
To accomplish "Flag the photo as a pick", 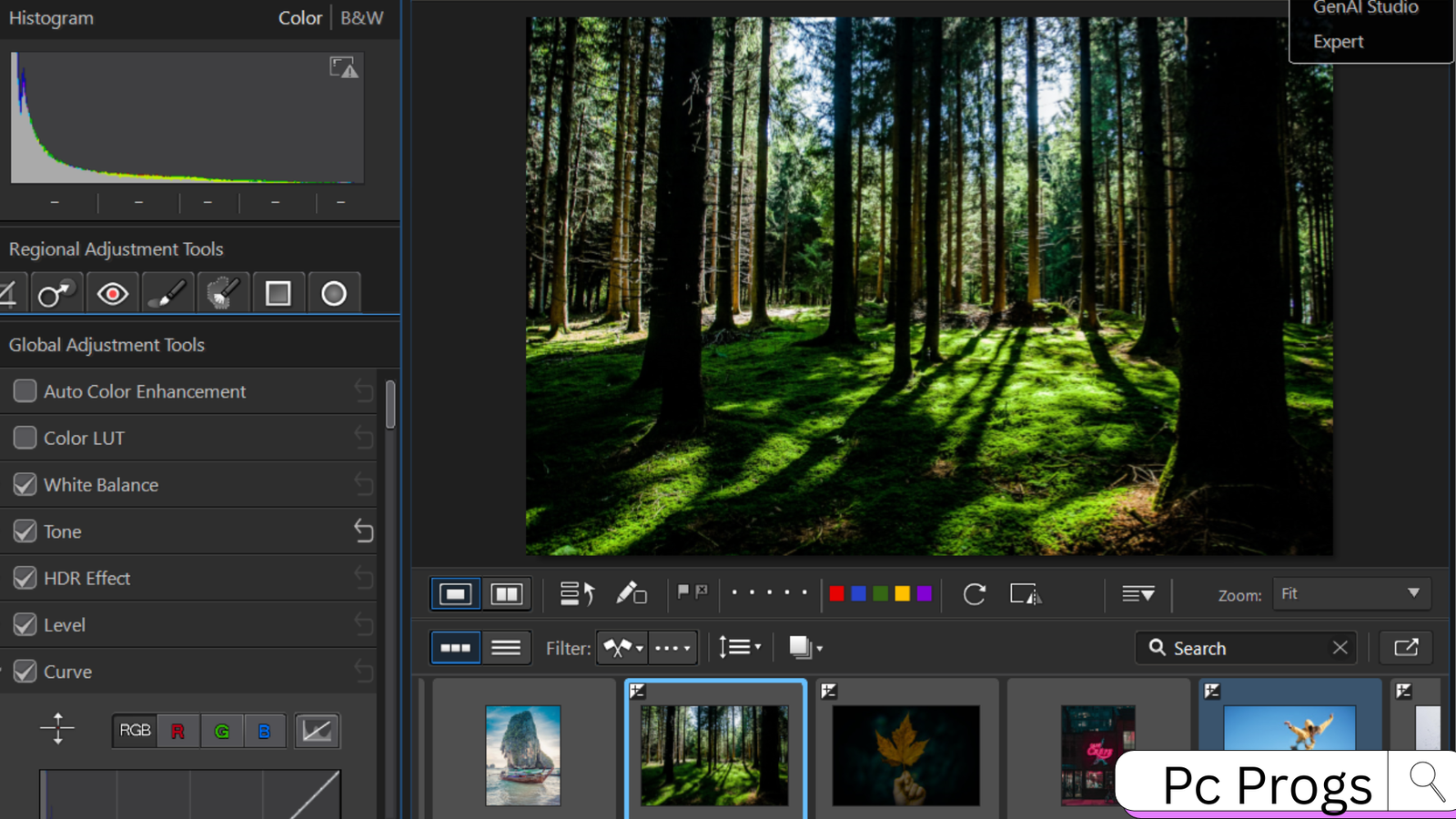I will click(x=683, y=591).
